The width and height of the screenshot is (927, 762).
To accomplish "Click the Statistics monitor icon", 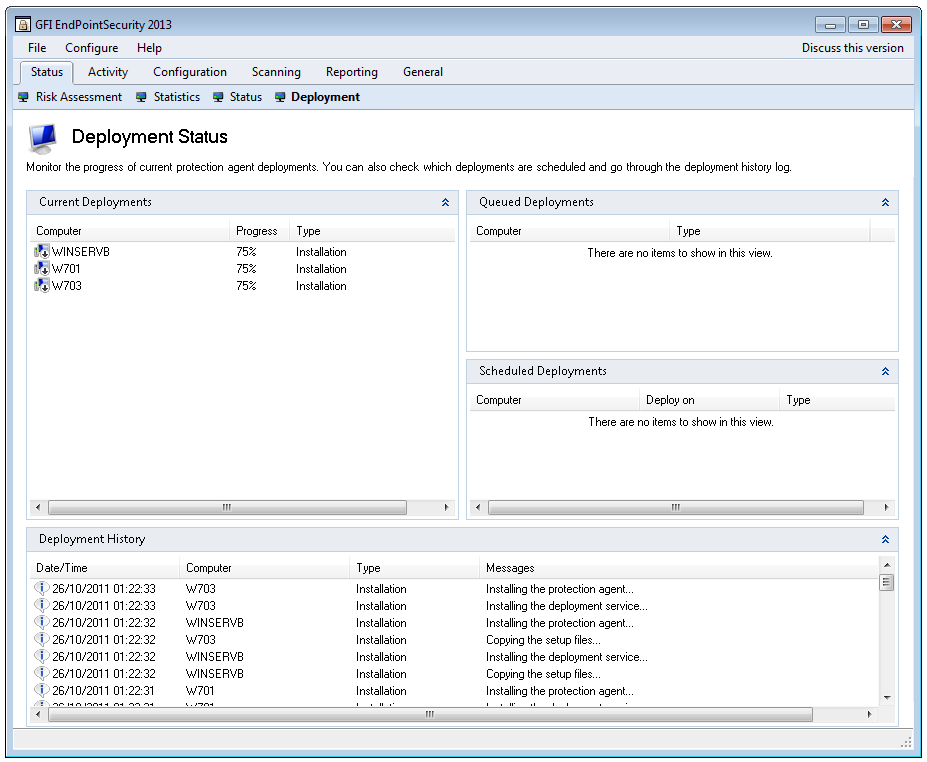I will tap(141, 97).
